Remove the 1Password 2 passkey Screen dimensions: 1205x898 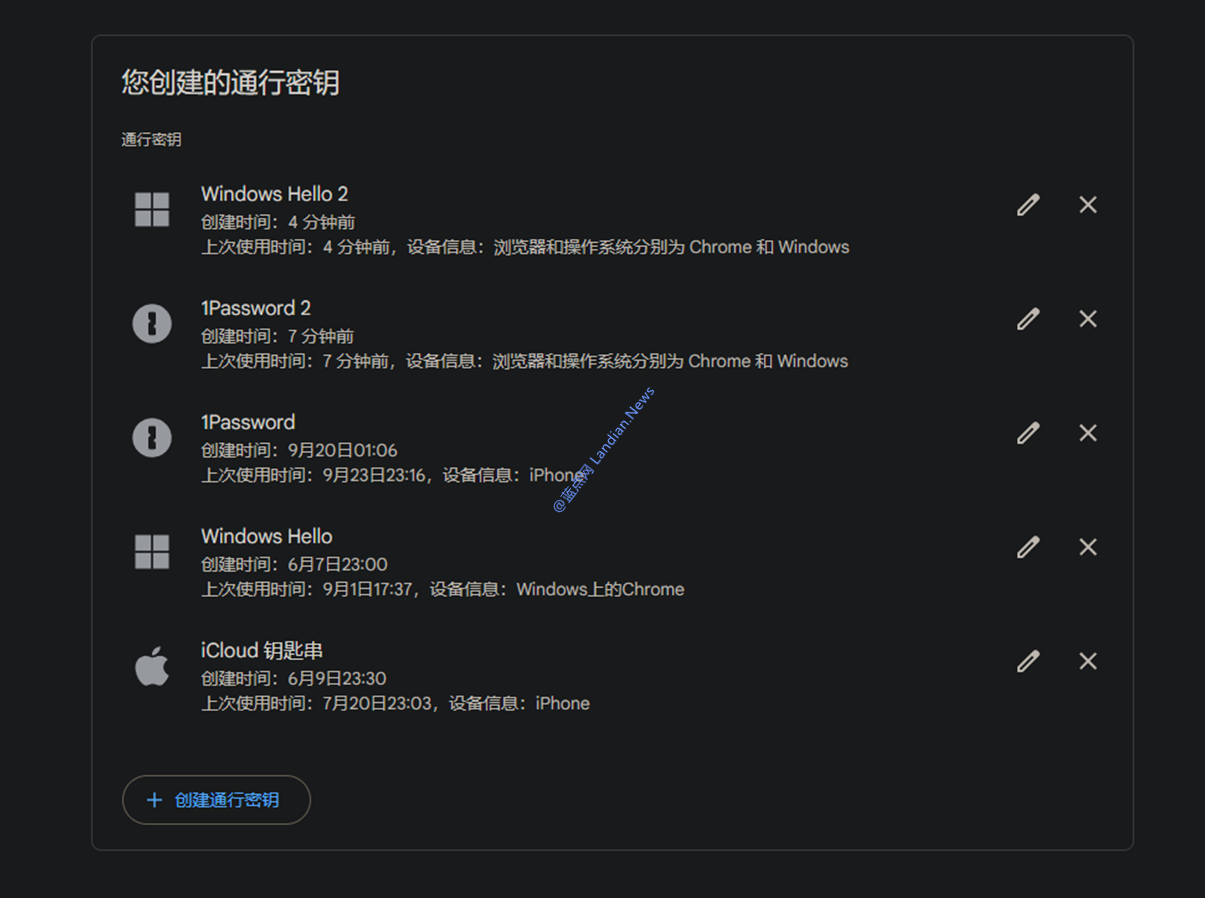[1088, 319]
